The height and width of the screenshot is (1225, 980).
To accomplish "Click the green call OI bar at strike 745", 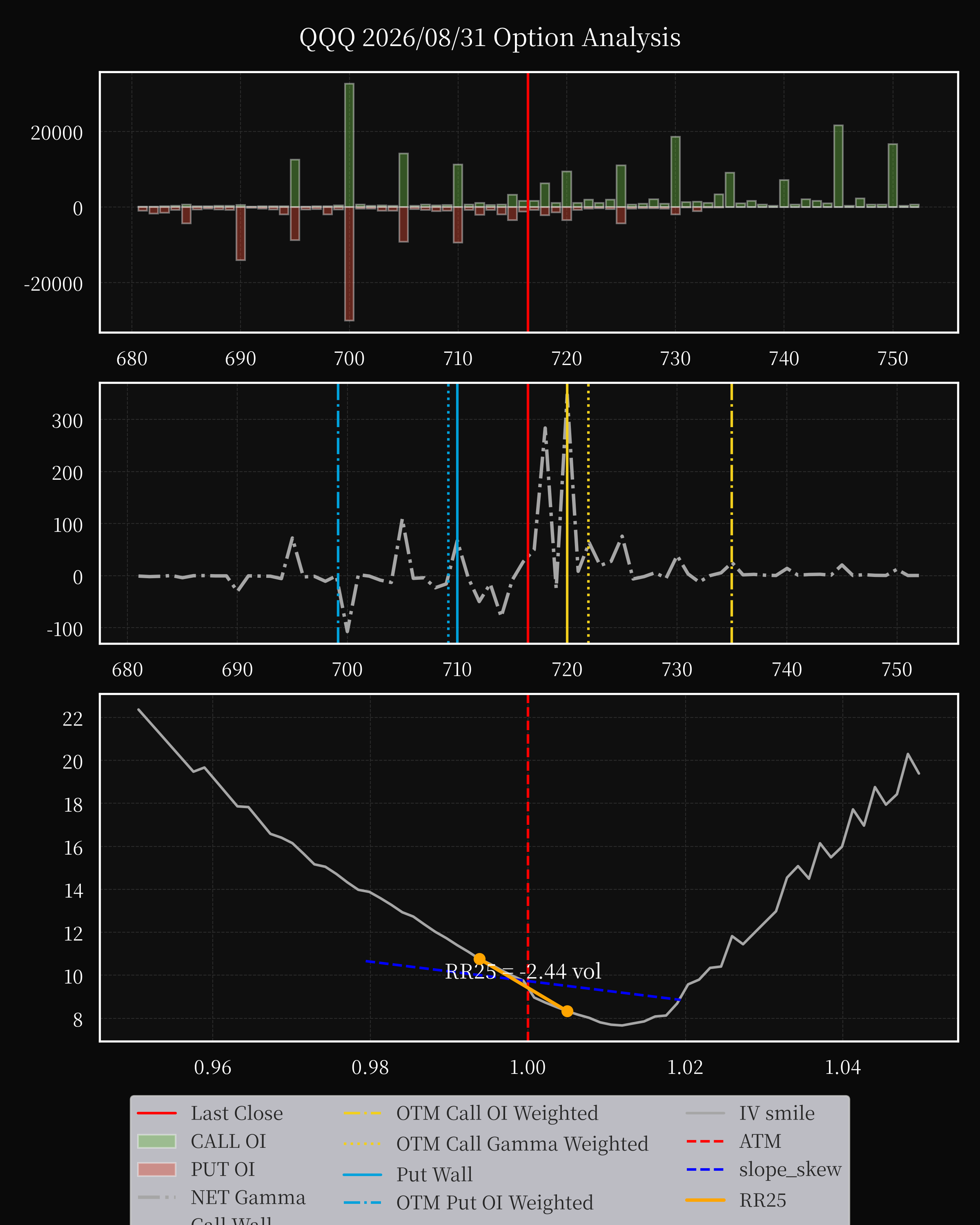I will pos(839,167).
